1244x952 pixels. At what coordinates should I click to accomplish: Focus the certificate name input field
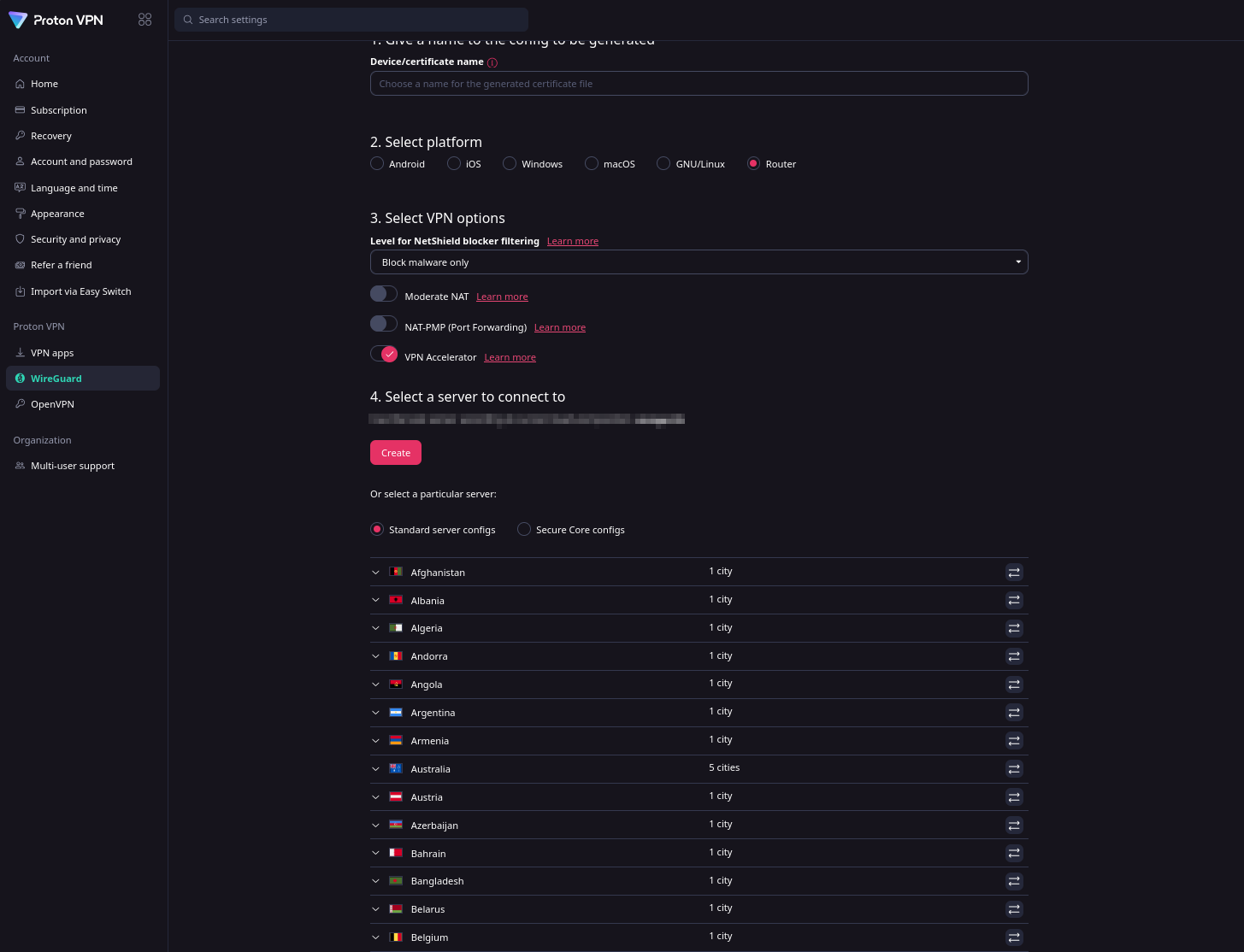(x=699, y=84)
